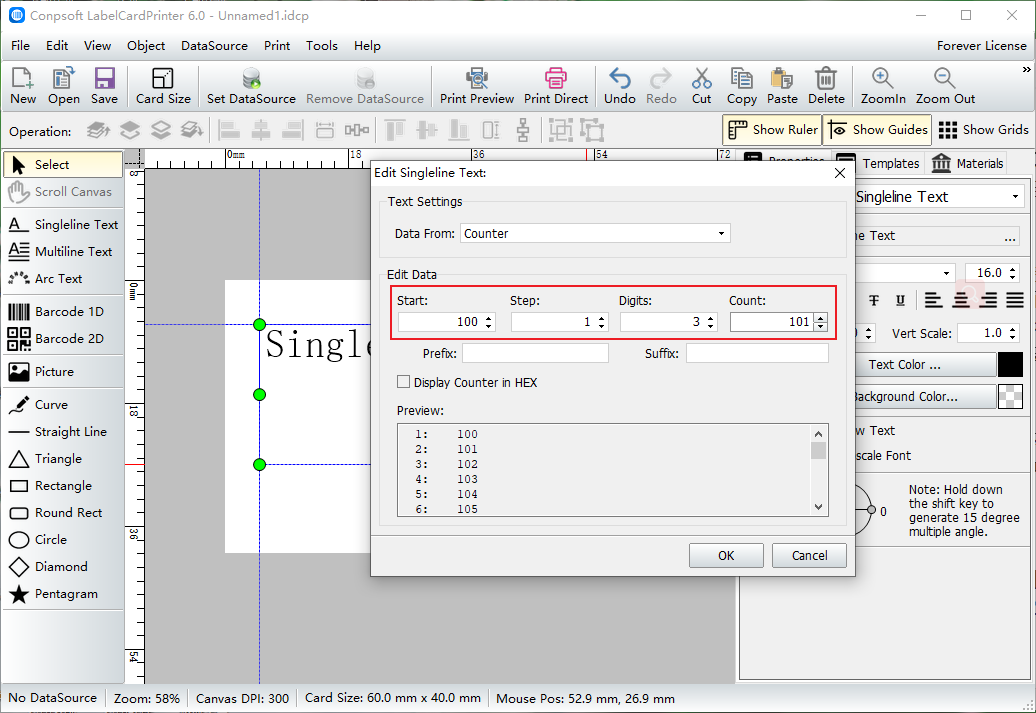Open the Edit menu
The height and width of the screenshot is (713, 1036).
pos(57,46)
